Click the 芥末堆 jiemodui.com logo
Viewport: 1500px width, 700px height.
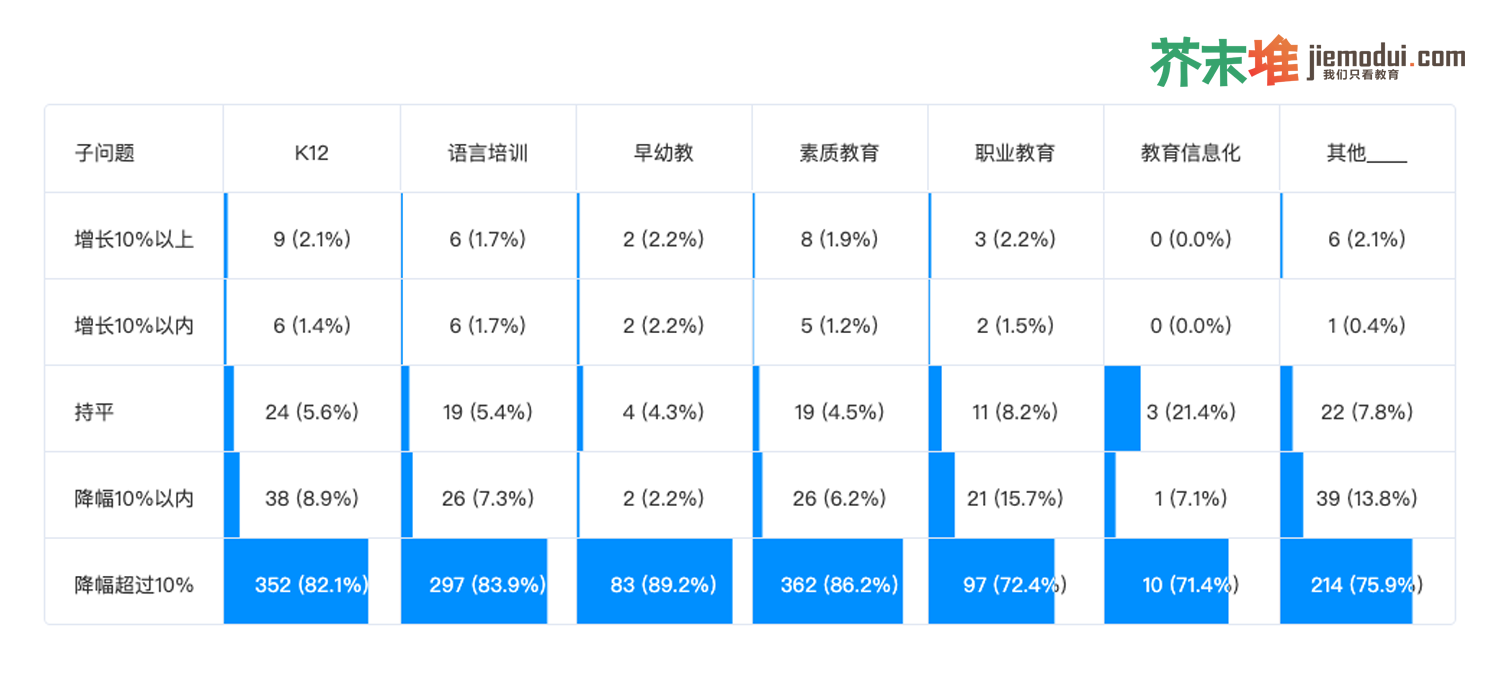[x=1307, y=60]
